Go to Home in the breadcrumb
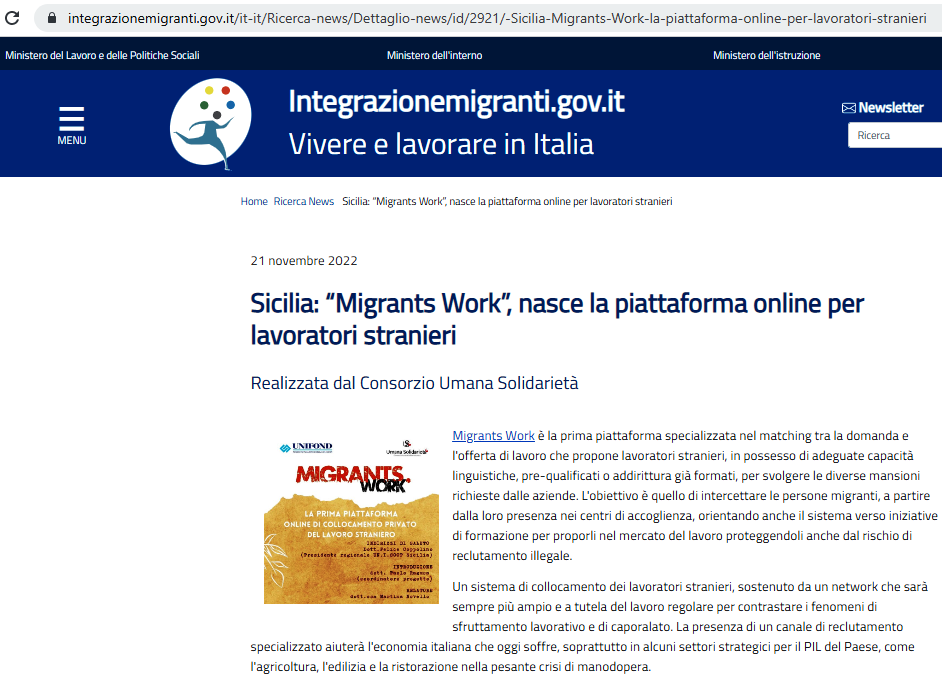 coord(254,202)
